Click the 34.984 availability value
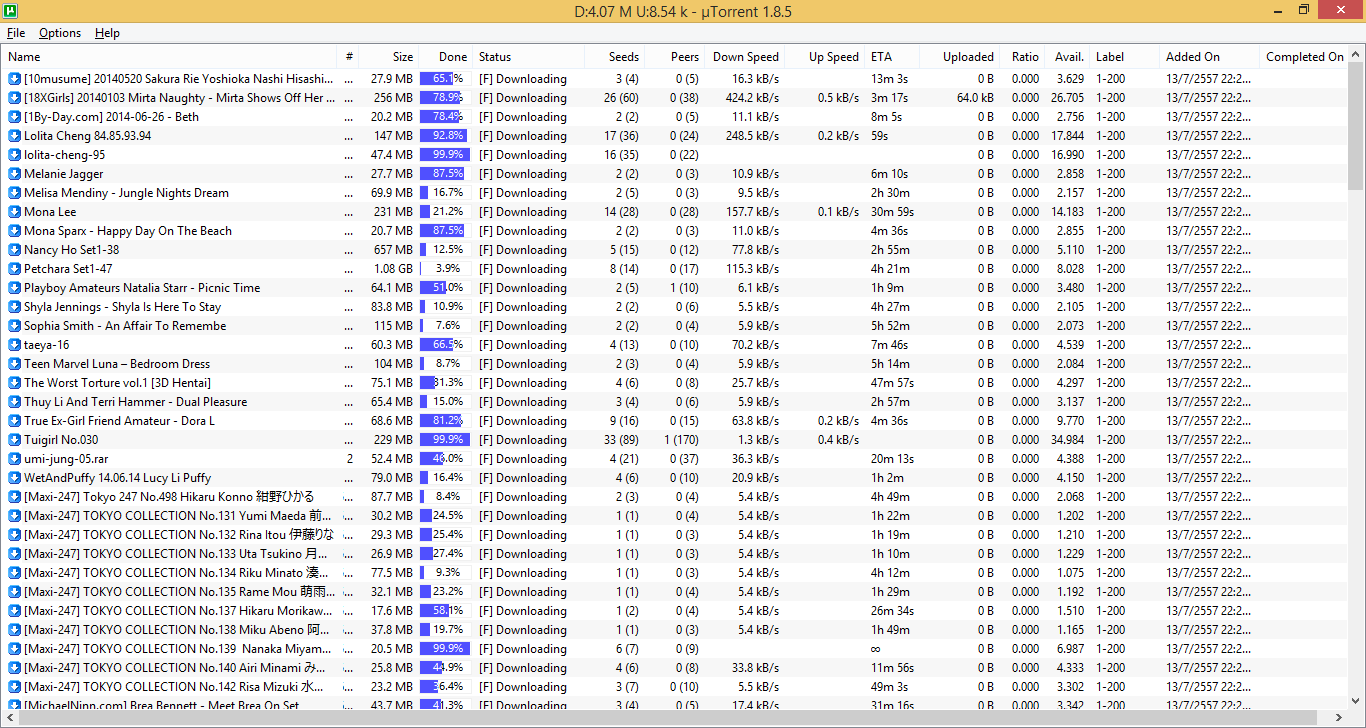Screen dimensions: 1366x728 click(1067, 440)
